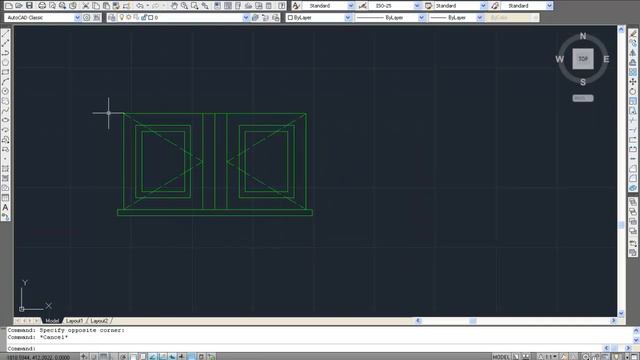This screenshot has height=360, width=640.
Task: Select the Line tool in the Draw toolbar
Action: pyautogui.click(x=5, y=33)
